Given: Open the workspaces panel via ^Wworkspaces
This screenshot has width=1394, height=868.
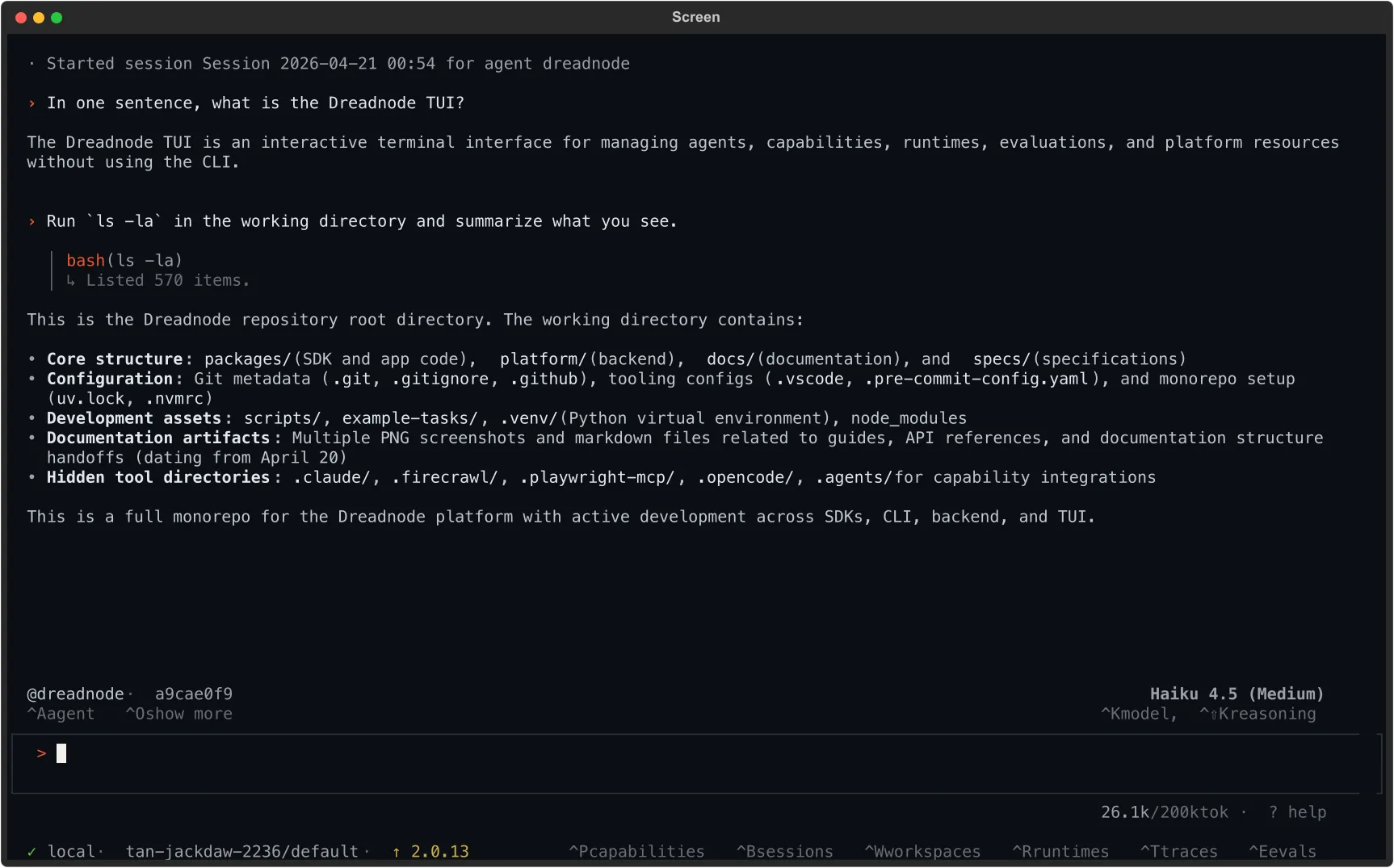Looking at the screenshot, I should (x=922, y=851).
